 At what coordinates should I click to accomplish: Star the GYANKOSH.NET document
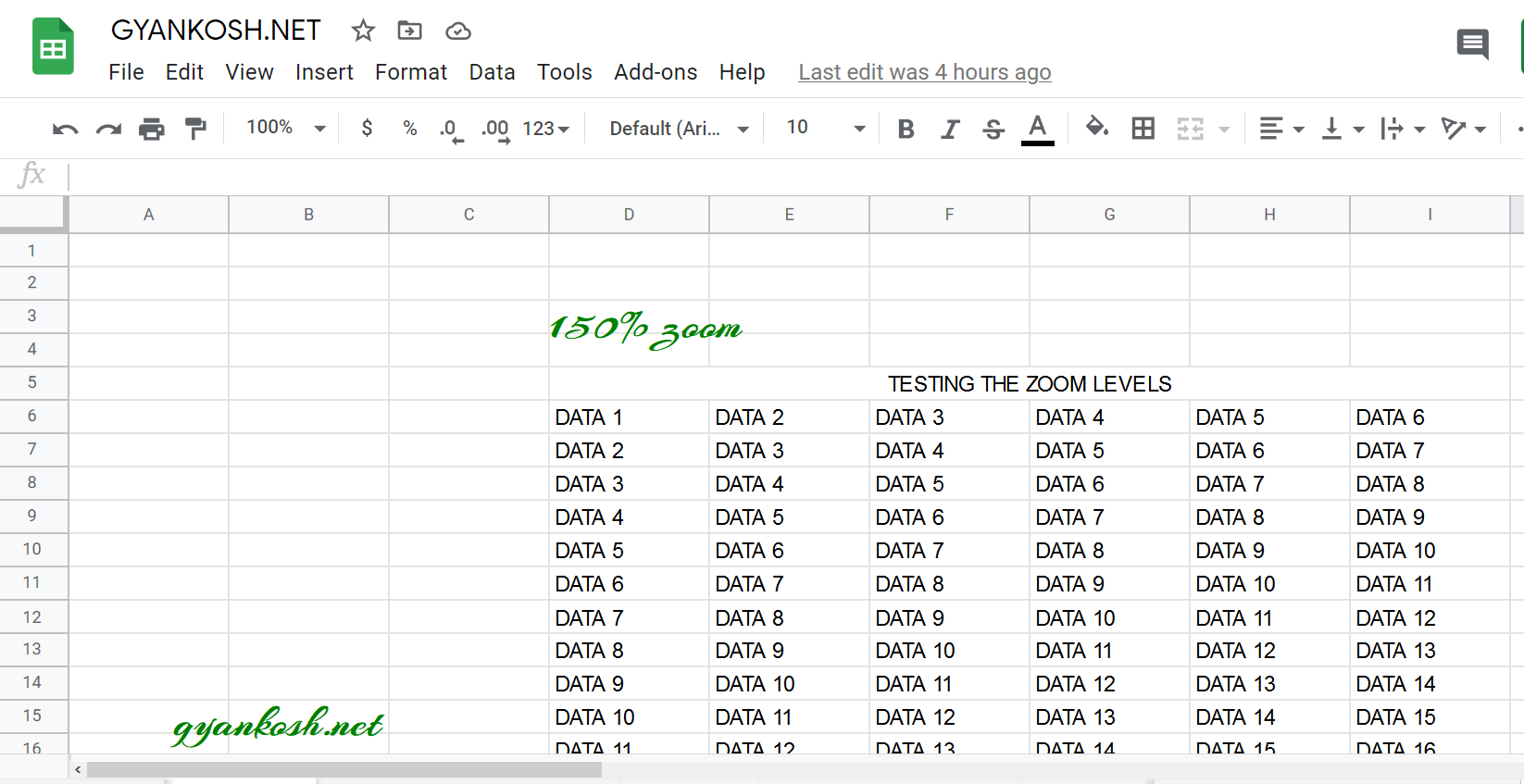point(363,31)
